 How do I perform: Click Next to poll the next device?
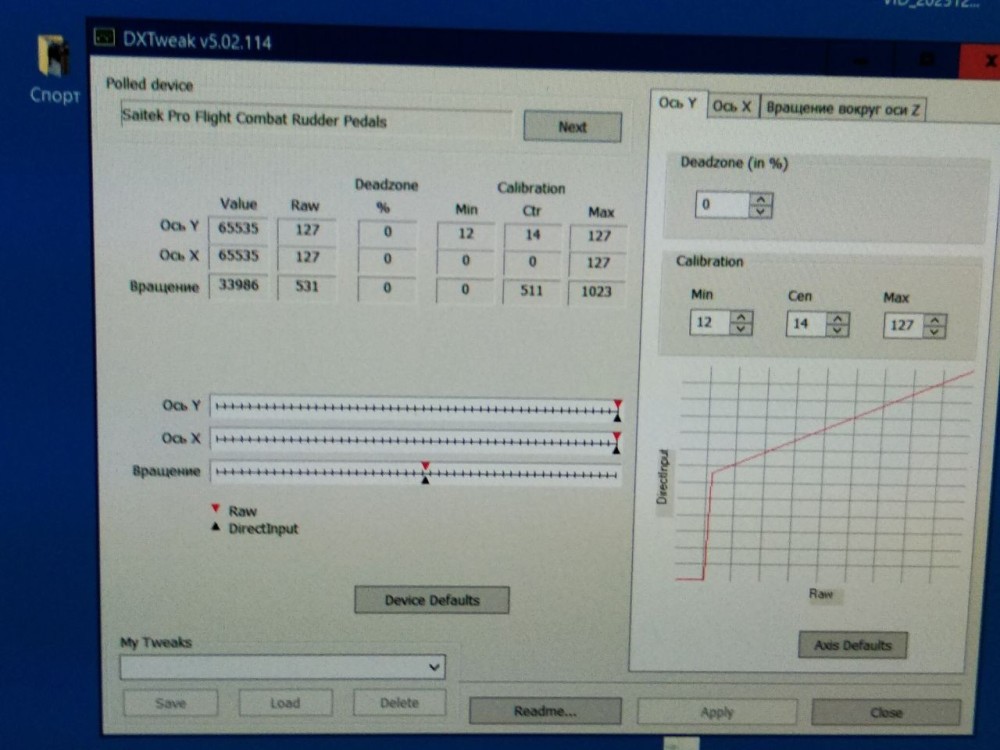pyautogui.click(x=572, y=127)
